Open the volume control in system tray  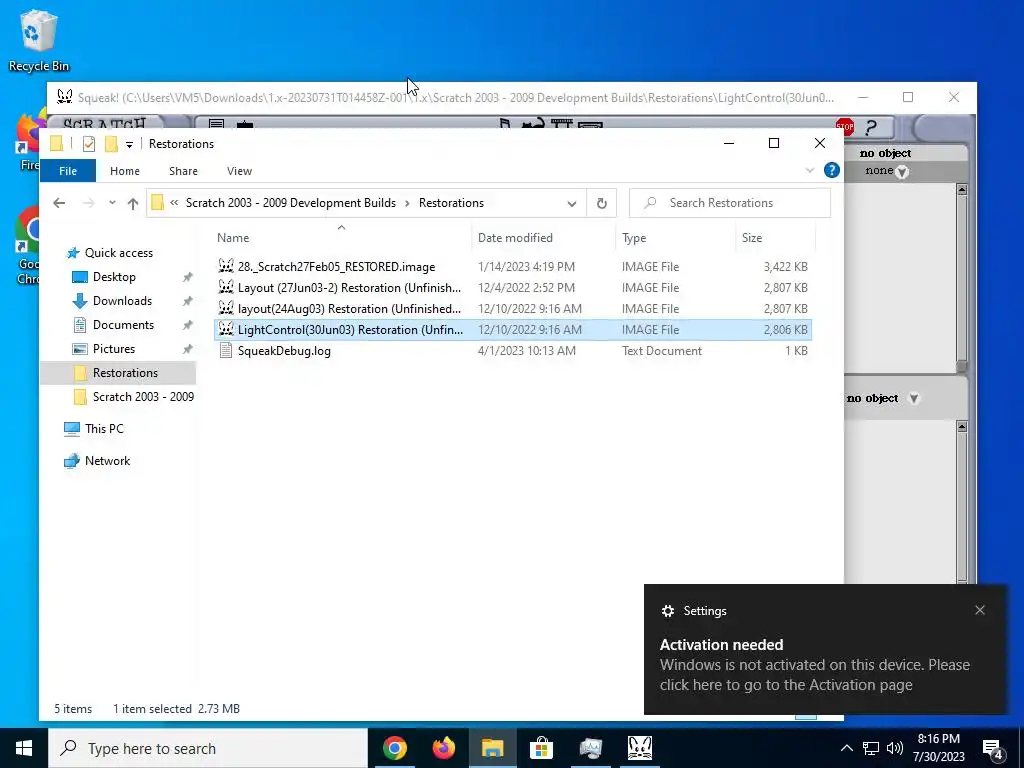[x=895, y=748]
